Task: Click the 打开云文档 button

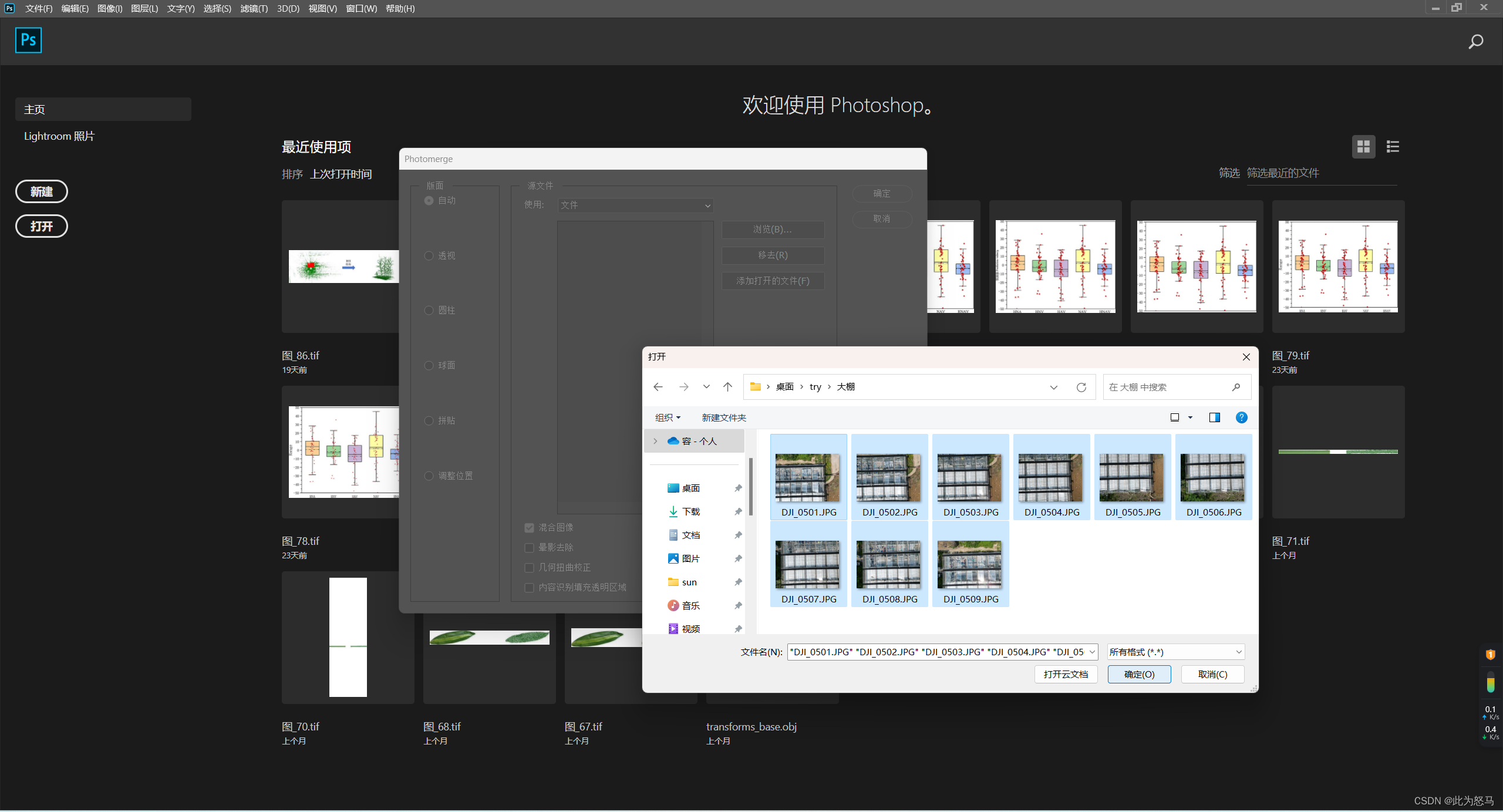Action: coord(1066,674)
